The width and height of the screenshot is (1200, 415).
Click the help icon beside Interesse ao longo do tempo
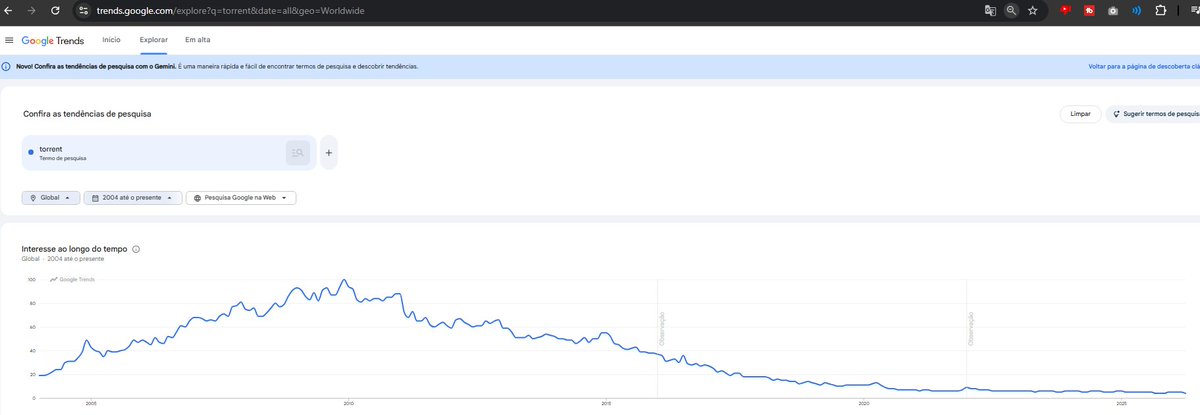click(136, 249)
